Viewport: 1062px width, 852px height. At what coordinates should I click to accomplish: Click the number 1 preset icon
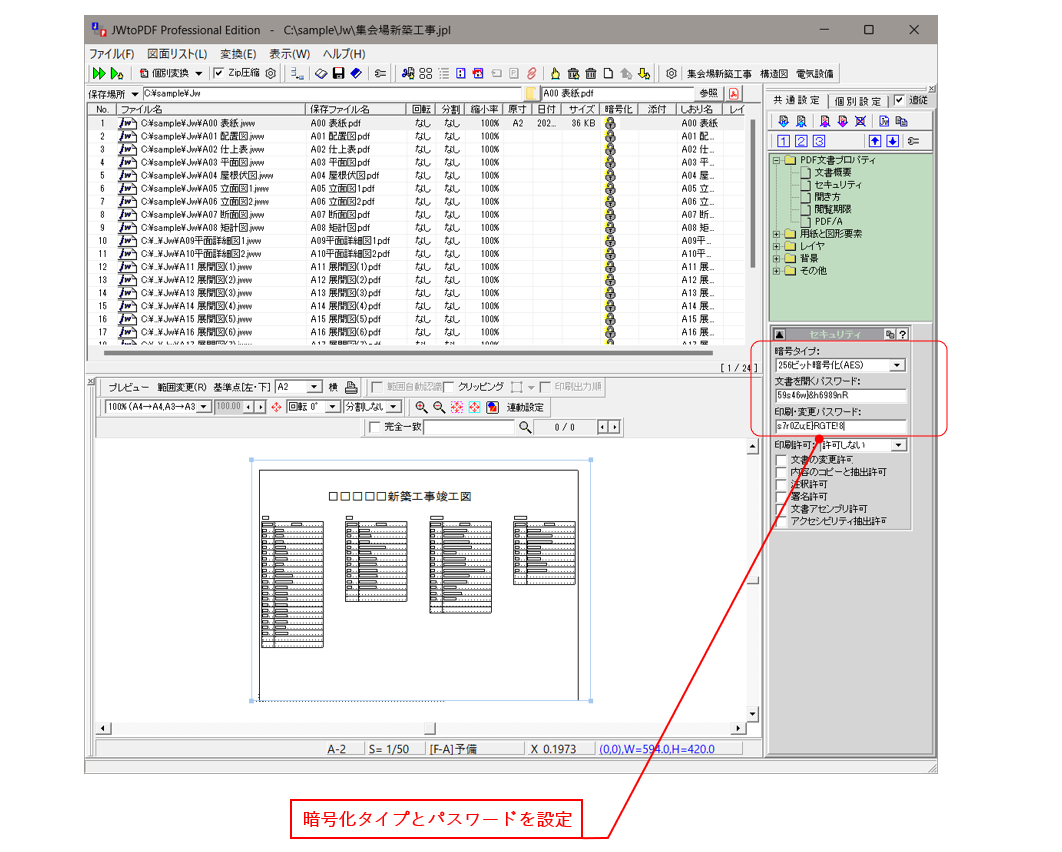(784, 141)
